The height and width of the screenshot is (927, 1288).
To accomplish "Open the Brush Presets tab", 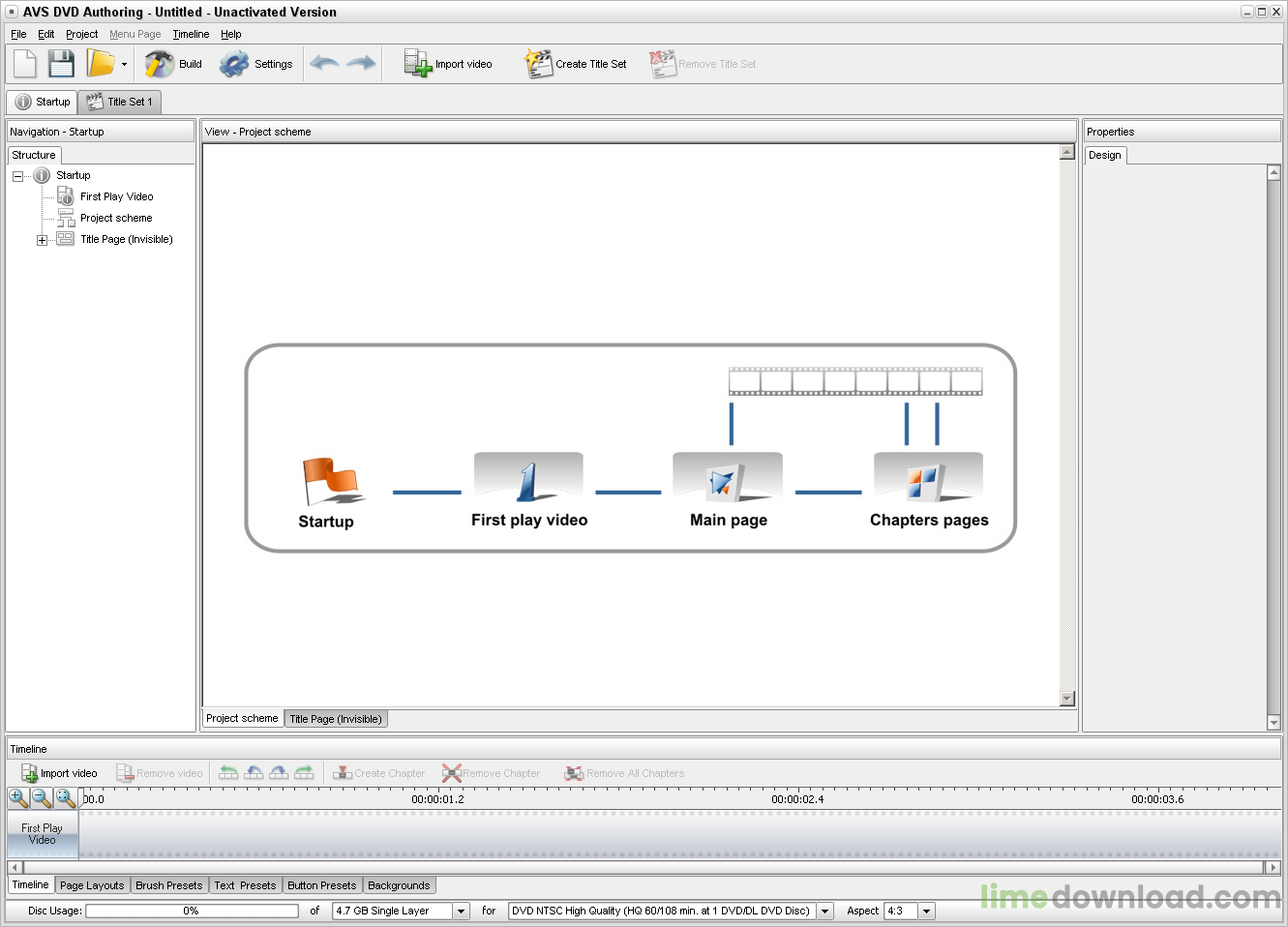I will (169, 885).
